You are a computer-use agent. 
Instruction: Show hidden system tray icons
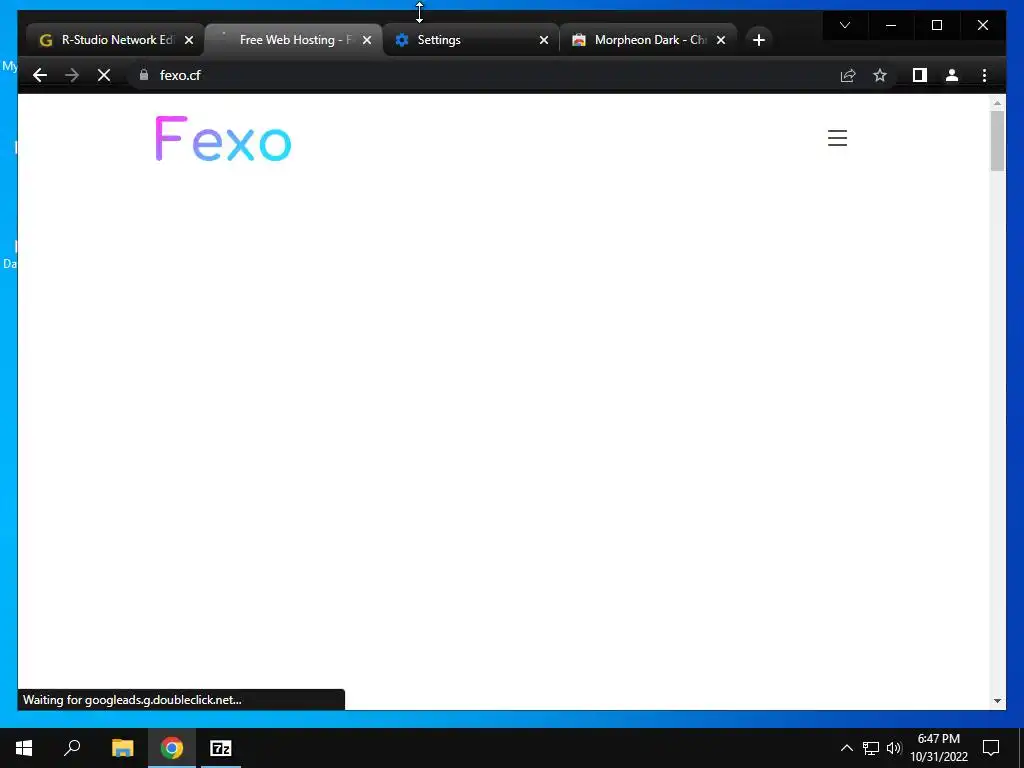pyautogui.click(x=846, y=748)
